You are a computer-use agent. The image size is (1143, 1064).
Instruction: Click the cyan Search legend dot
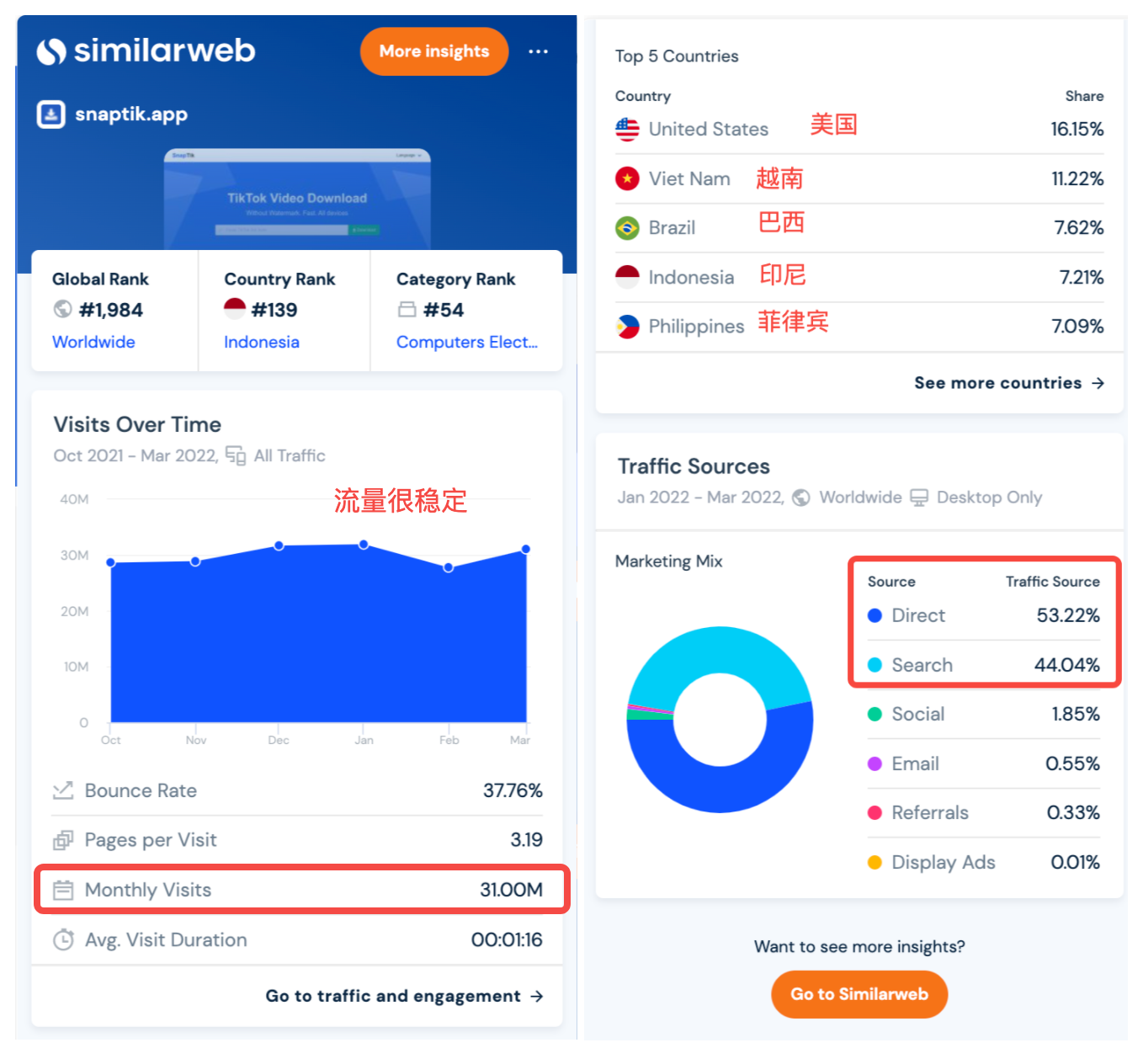coord(875,665)
